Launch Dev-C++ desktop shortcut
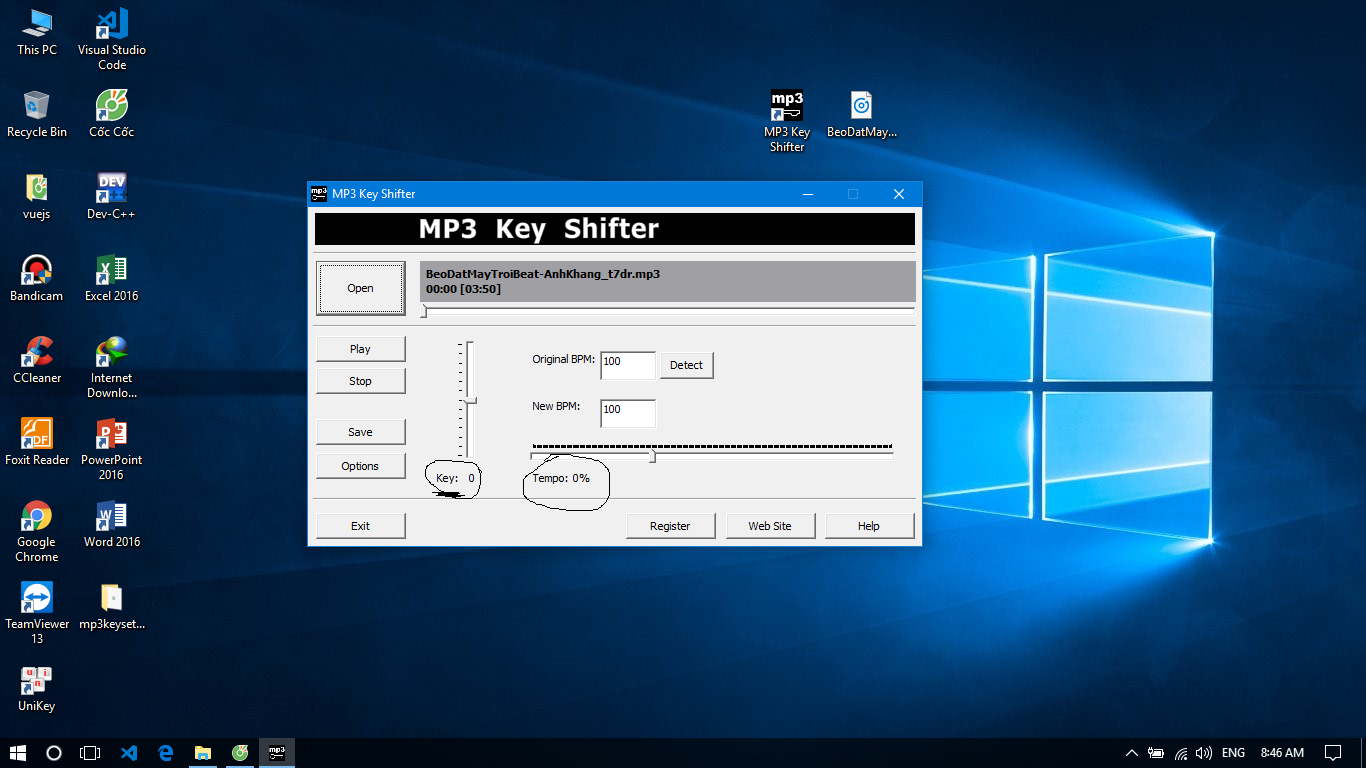The height and width of the screenshot is (768, 1366). point(112,196)
